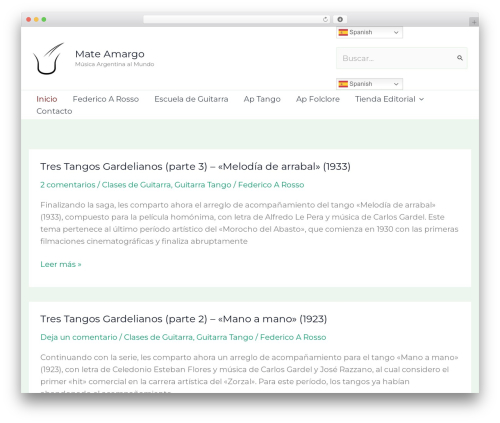This screenshot has height=423, width=500.
Task: Click the red close window button
Action: coord(29,19)
